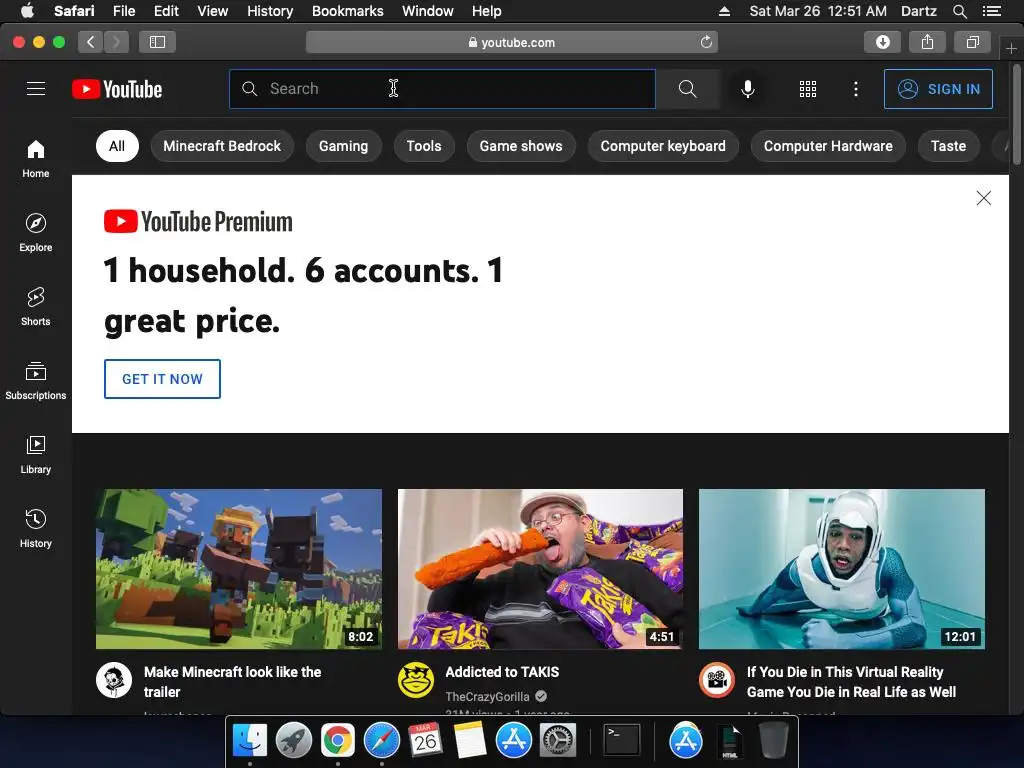This screenshot has height=768, width=1024.
Task: Select the Game shows chip
Action: tap(521, 146)
